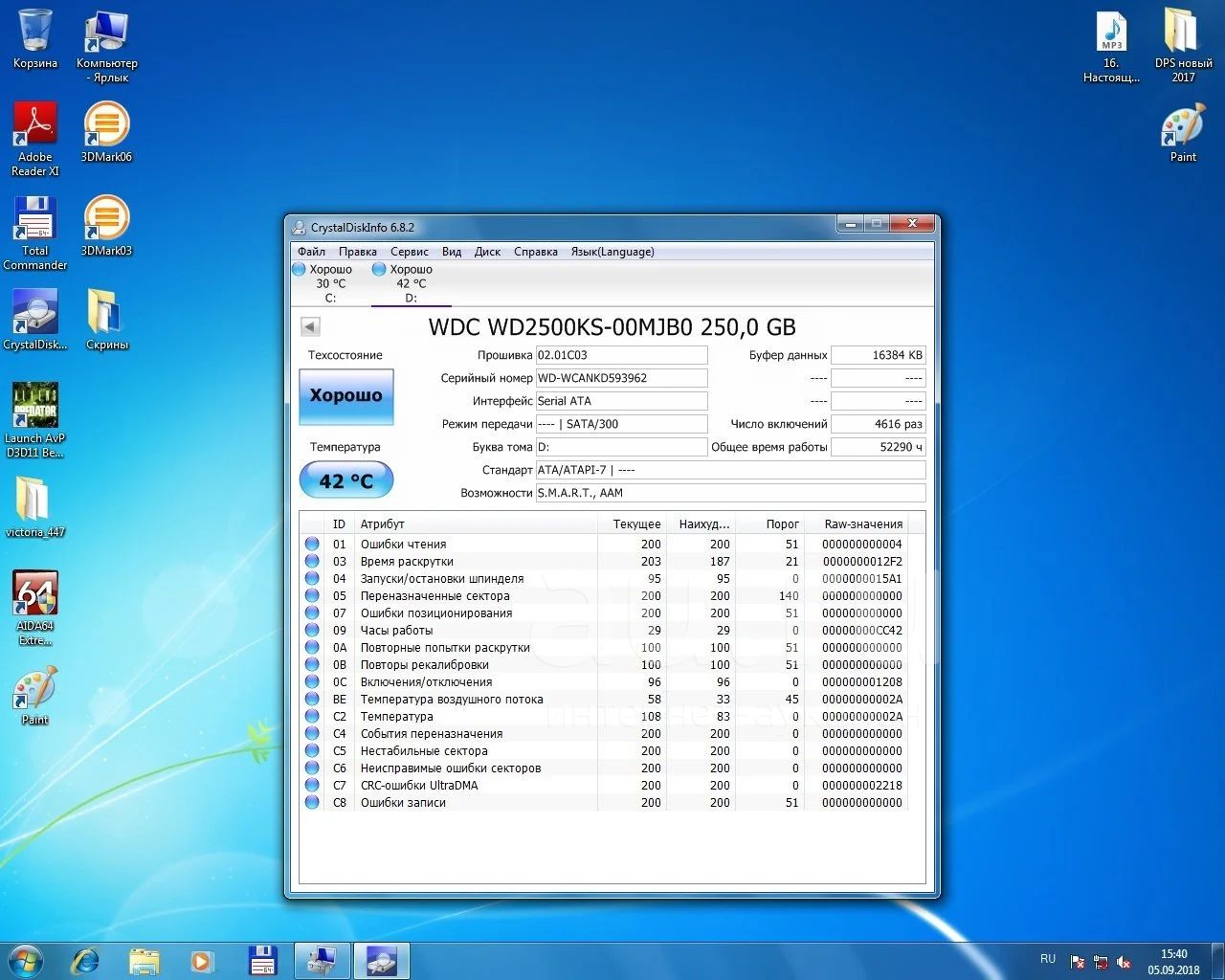This screenshot has height=980, width=1225.
Task: Open the Paint shortcut under AIDA64
Action: click(34, 695)
